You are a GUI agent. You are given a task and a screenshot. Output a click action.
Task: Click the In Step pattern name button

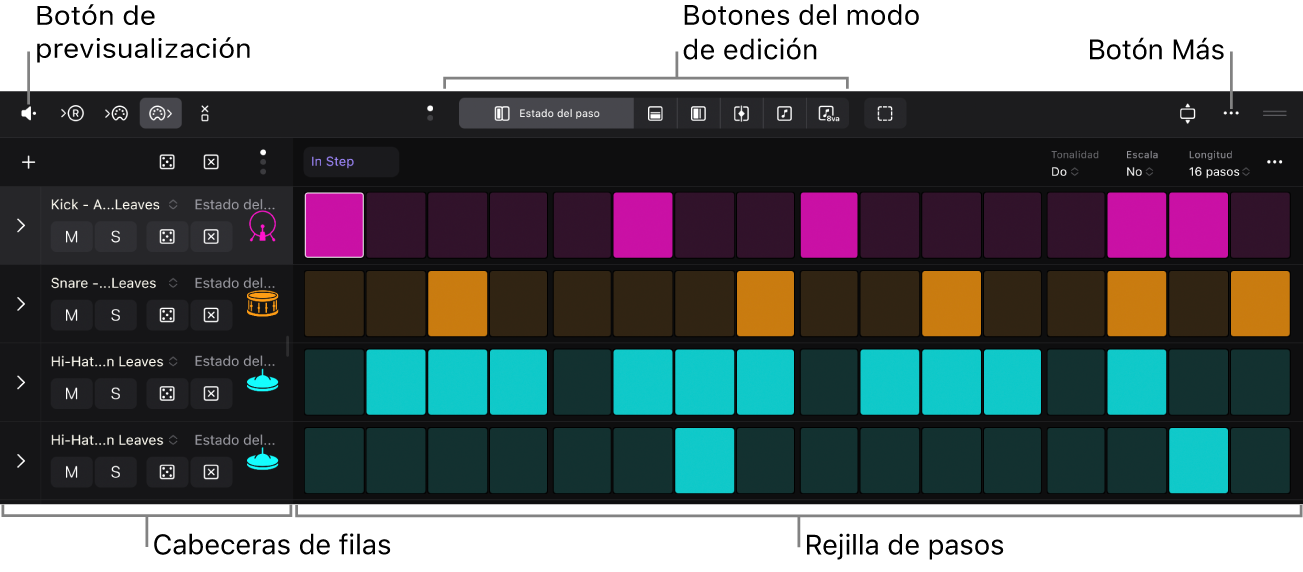tap(351, 162)
